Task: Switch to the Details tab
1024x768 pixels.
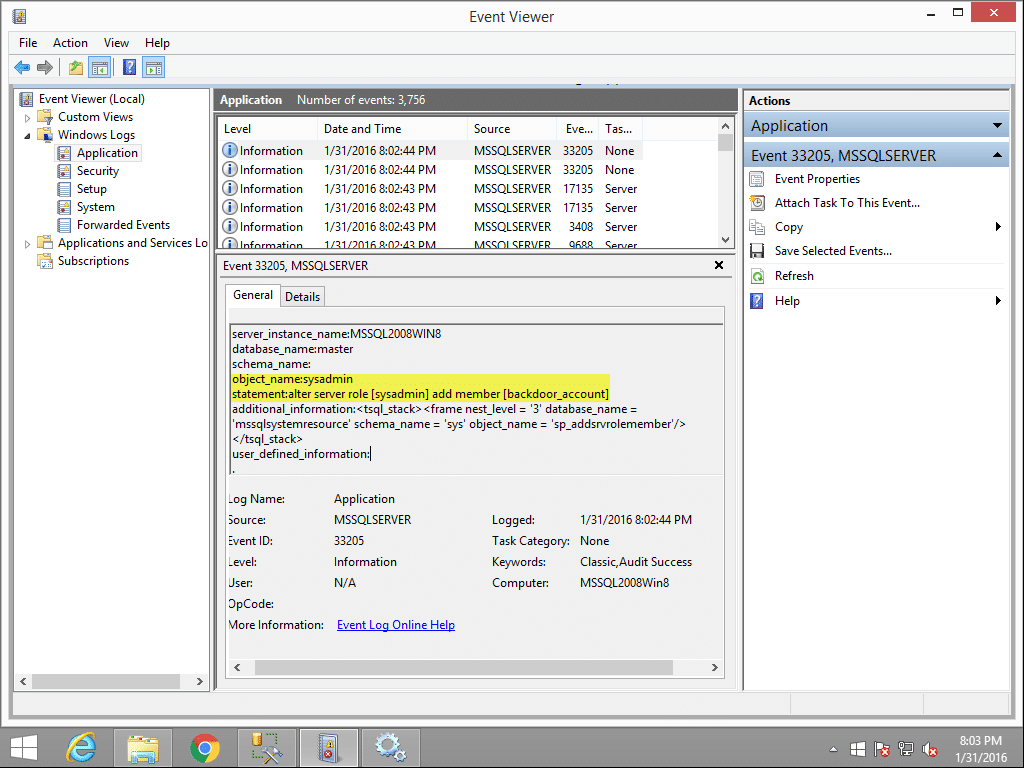Action: [x=302, y=297]
